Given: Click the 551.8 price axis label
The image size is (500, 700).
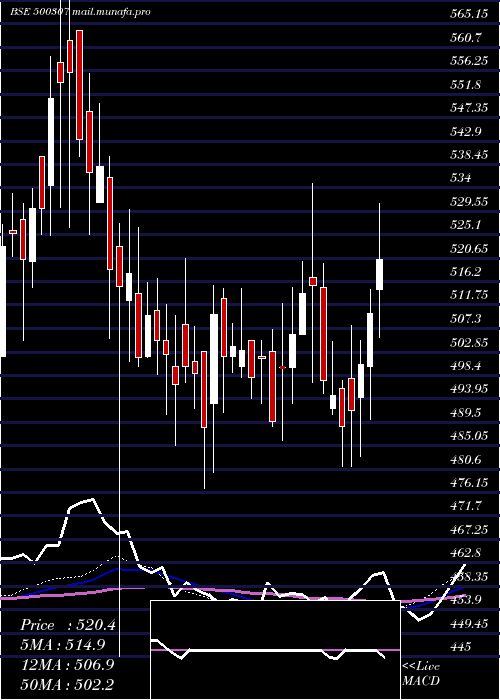Looking at the screenshot, I should tap(465, 85).
